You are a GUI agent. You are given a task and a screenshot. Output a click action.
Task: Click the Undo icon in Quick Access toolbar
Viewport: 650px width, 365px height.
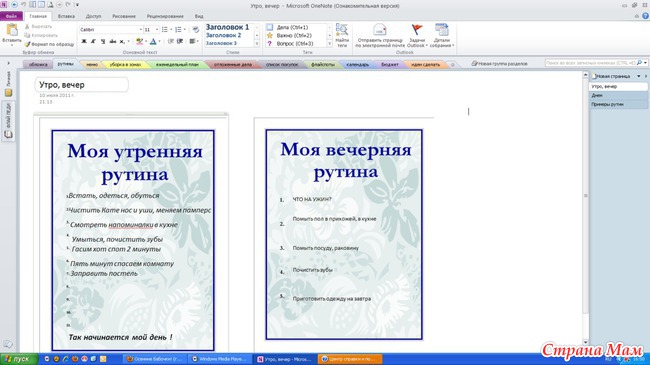24,5
